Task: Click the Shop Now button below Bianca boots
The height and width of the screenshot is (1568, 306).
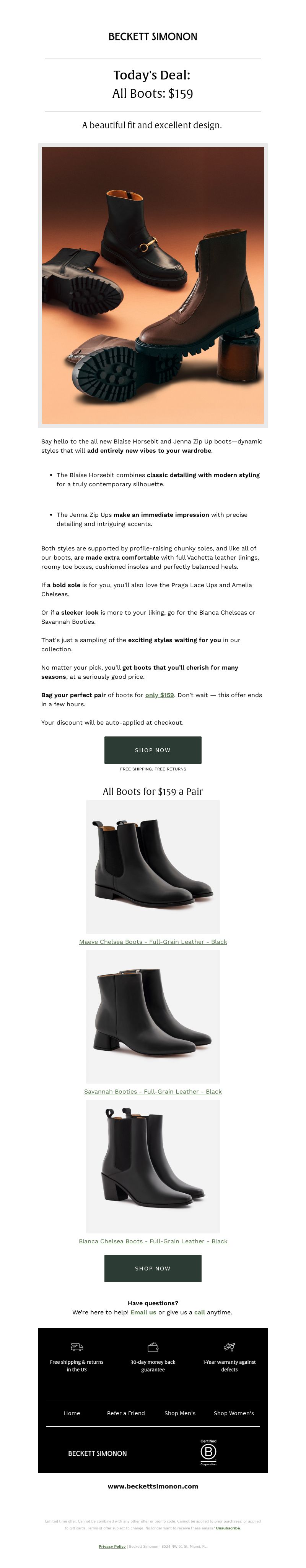Action: click(x=153, y=1269)
